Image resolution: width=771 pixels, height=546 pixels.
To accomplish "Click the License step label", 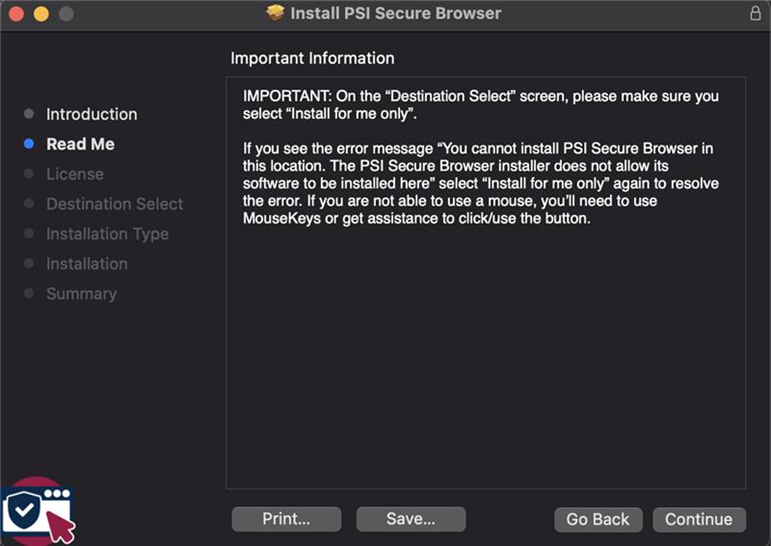I will coord(75,174).
